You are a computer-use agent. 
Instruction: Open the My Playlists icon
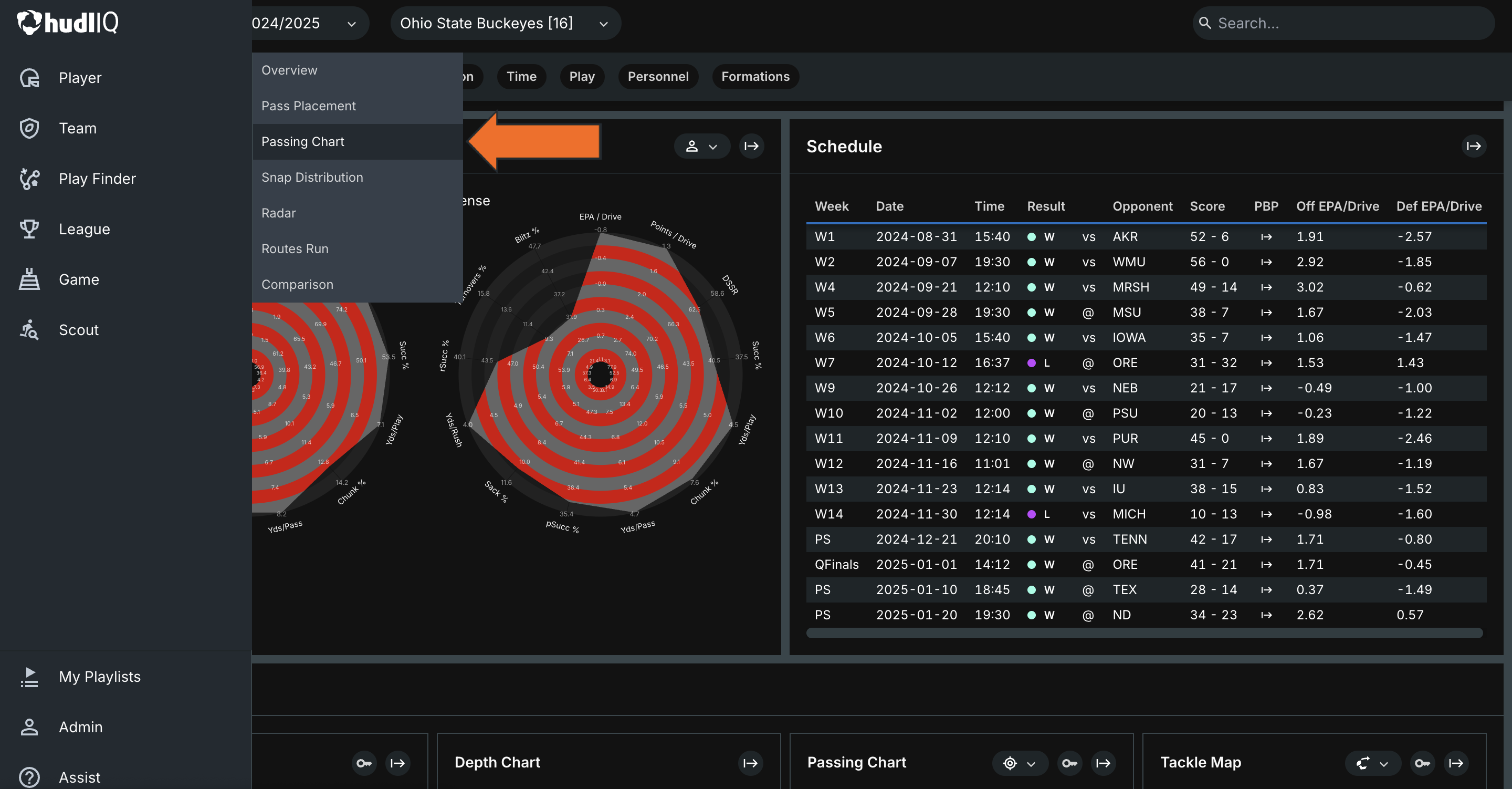pos(29,677)
